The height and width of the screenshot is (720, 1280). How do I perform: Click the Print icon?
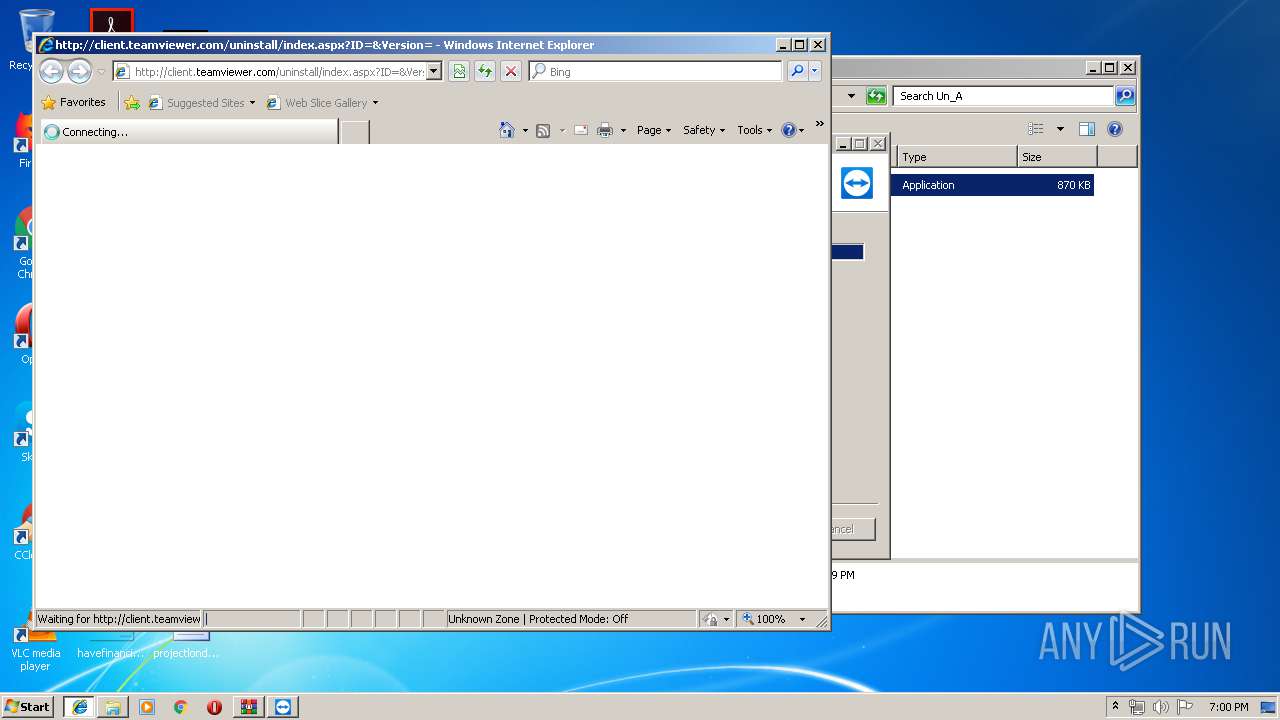(x=605, y=130)
